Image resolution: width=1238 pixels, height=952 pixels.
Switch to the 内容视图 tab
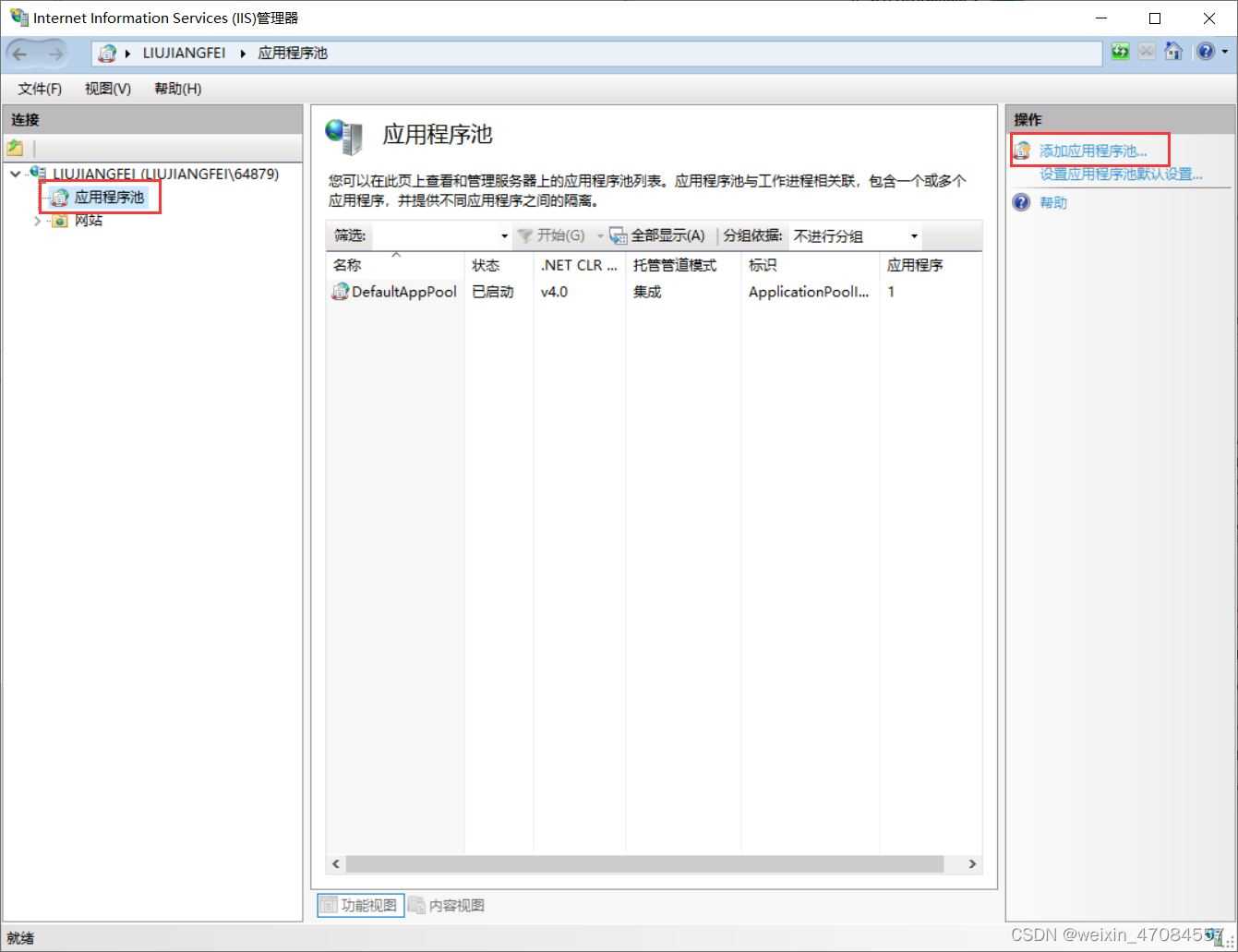coord(447,905)
